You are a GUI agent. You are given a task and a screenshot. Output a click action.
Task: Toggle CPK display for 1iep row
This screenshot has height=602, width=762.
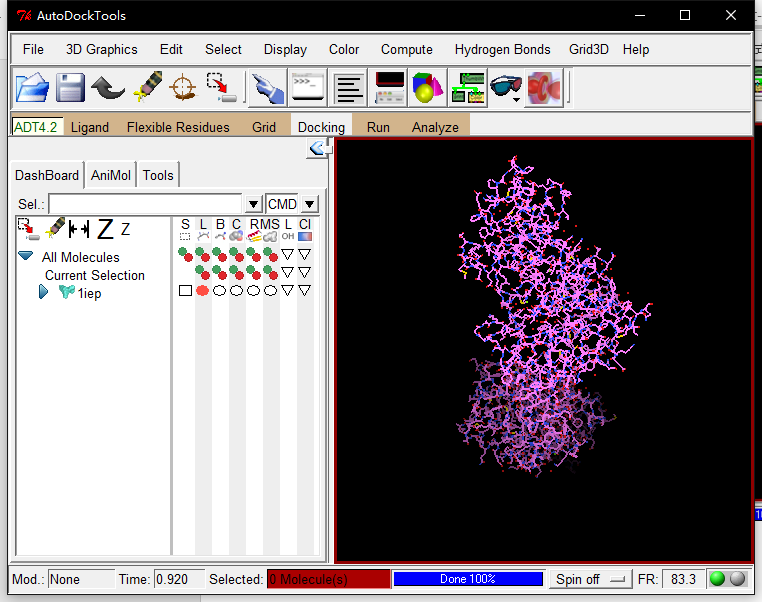(x=237, y=291)
